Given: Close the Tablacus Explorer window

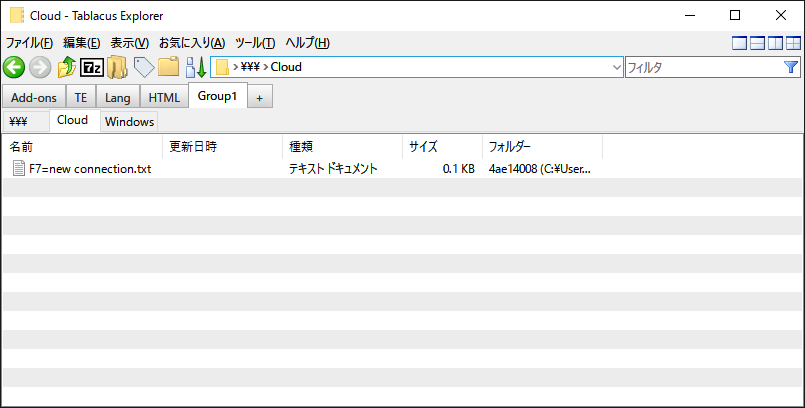Looking at the screenshot, I should pyautogui.click(x=781, y=15).
